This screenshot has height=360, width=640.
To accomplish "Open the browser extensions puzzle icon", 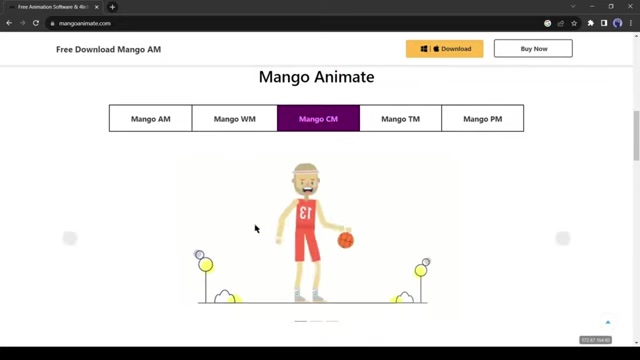I will click(590, 23).
